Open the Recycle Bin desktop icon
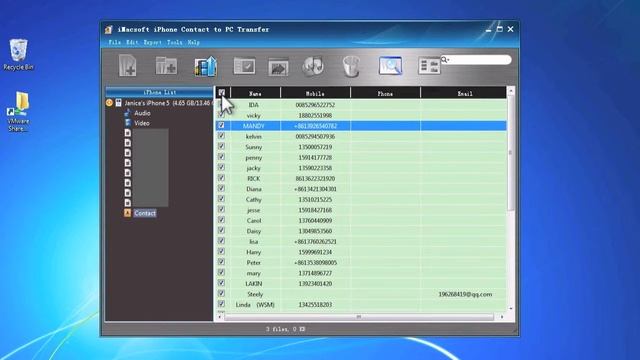This screenshot has width=640, height=360. pyautogui.click(x=18, y=55)
